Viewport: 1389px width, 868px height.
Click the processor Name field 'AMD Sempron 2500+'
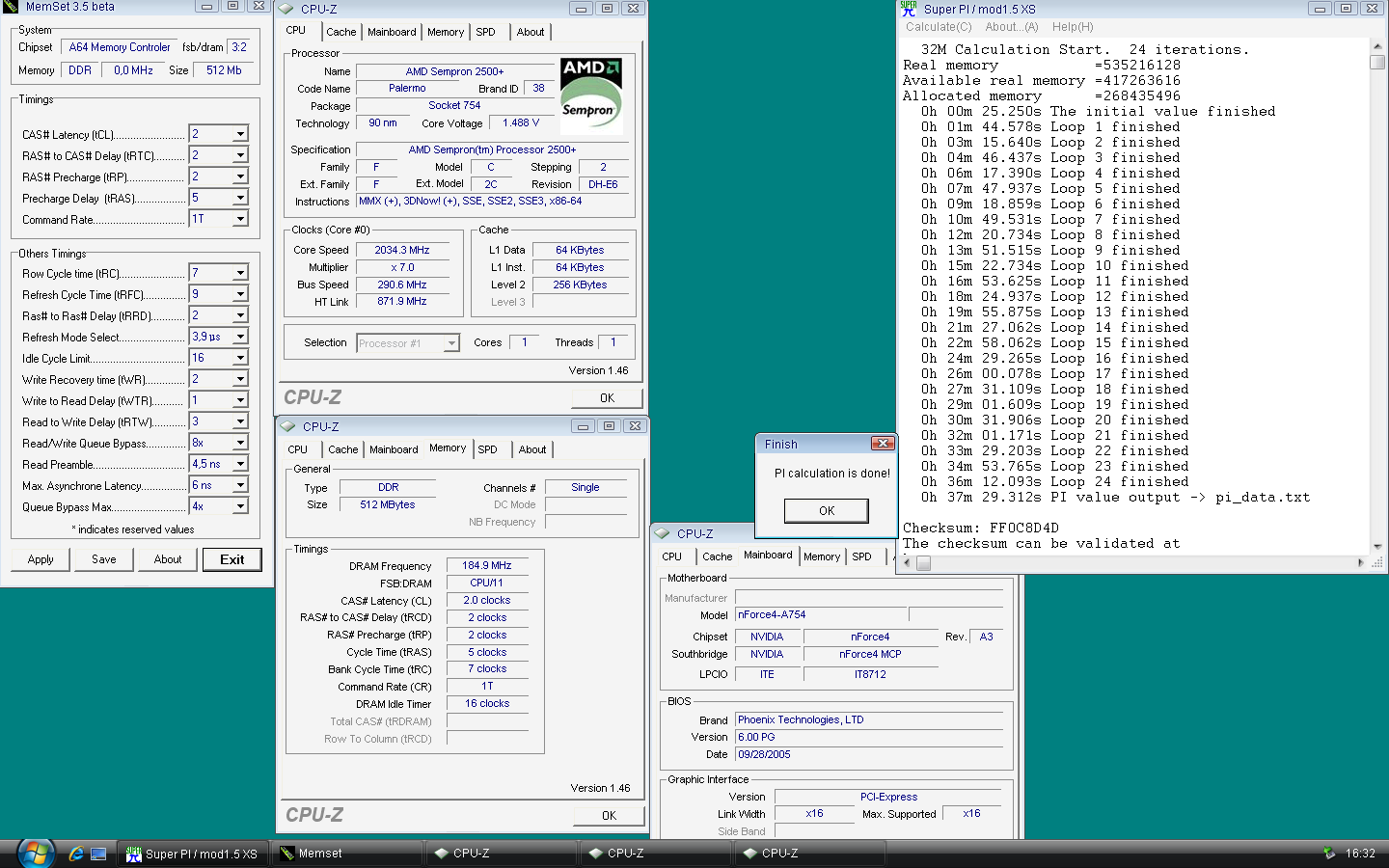tap(454, 71)
